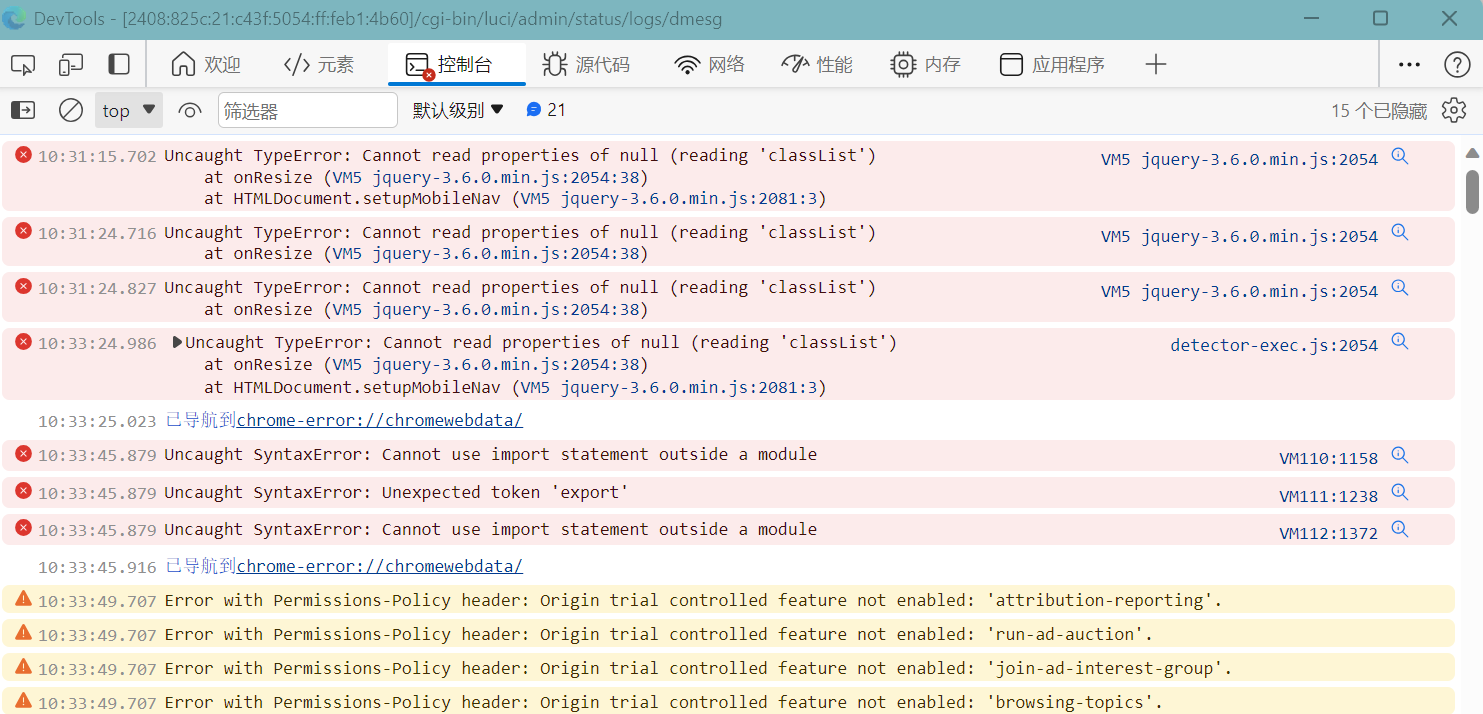Viewport: 1483px width, 714px height.
Task: Click into the 筛选器 filter field
Action: 307,110
